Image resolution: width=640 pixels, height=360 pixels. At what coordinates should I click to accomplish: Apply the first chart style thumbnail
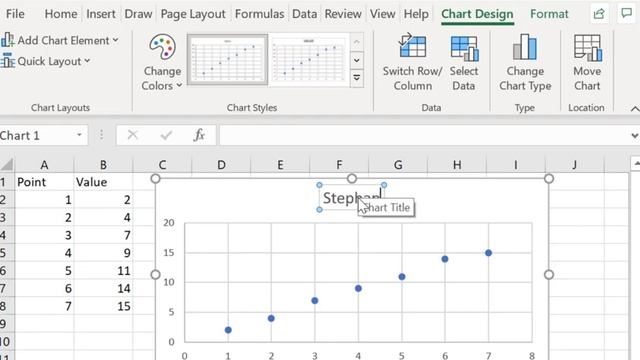[228, 60]
